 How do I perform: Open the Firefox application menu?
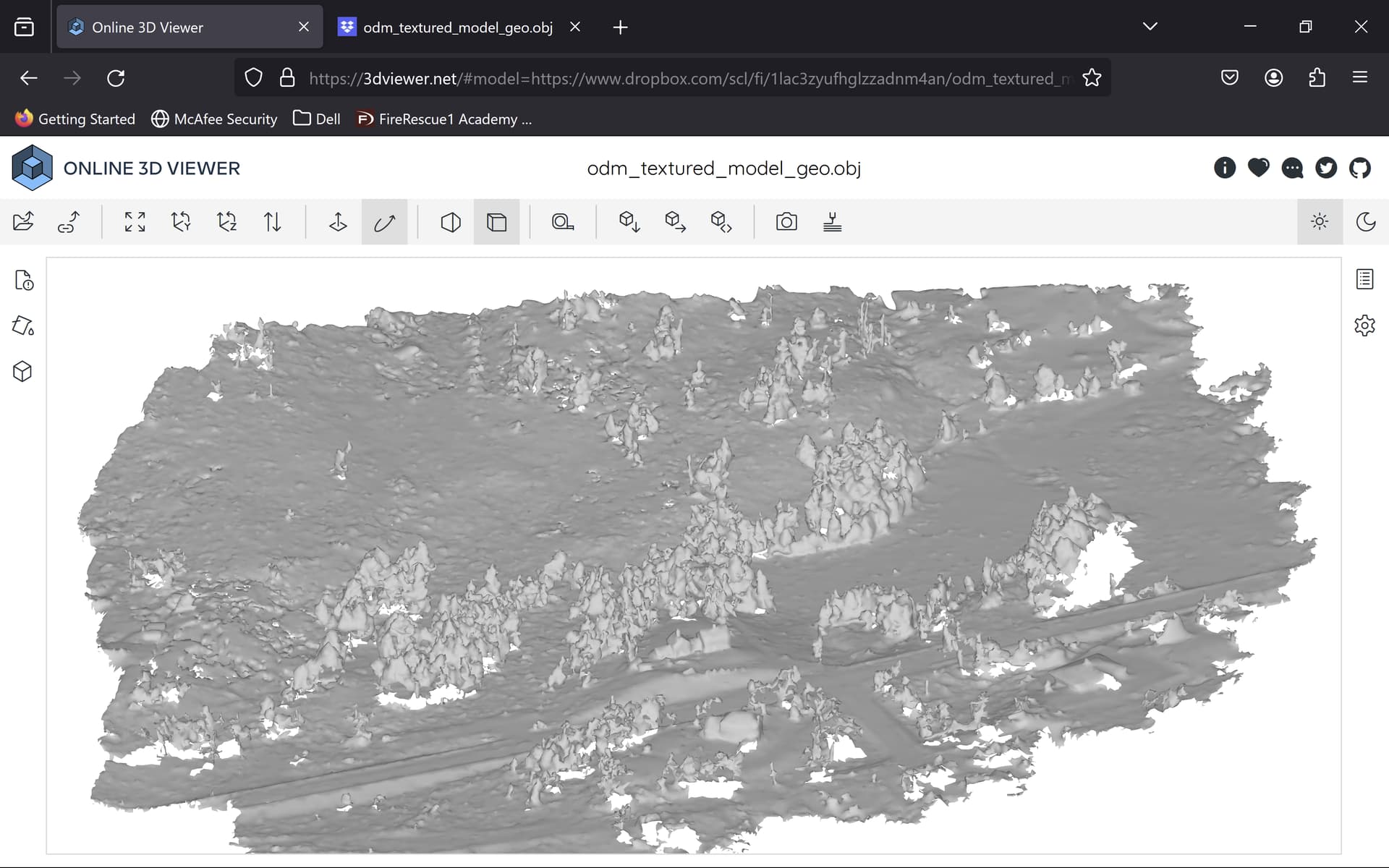1360,77
